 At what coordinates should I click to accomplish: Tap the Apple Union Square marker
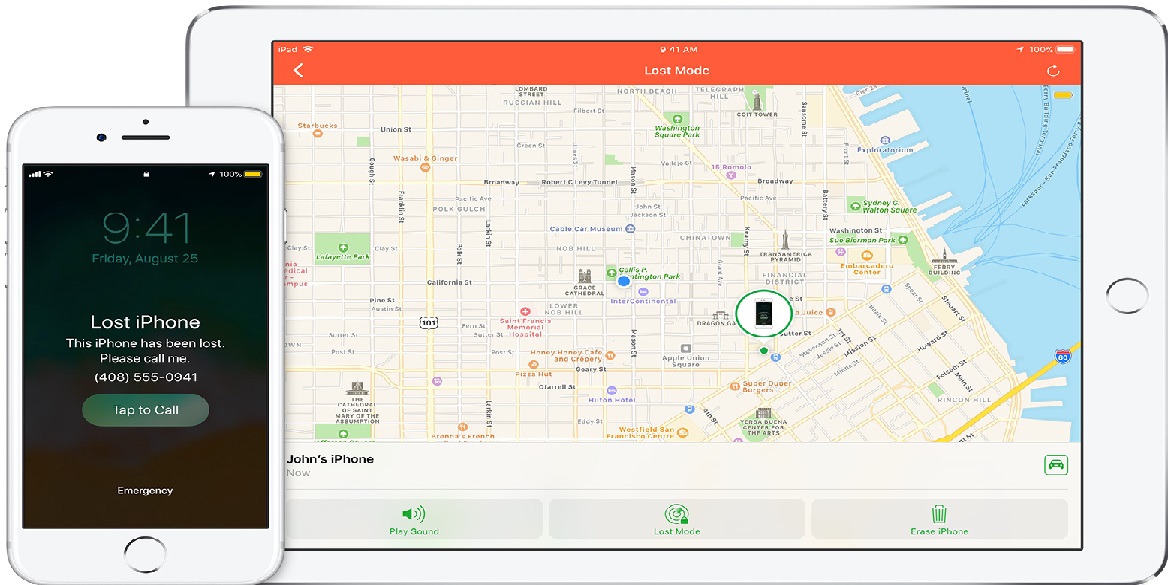tap(685, 349)
